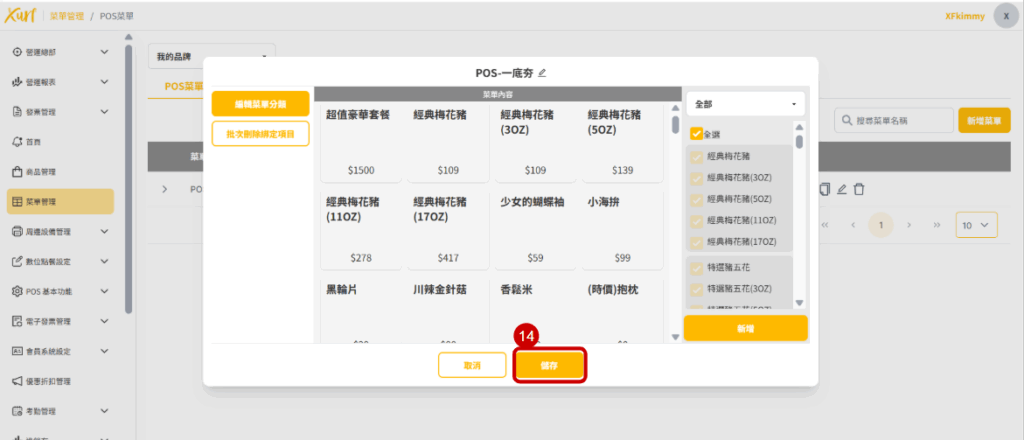
Task: Click the 搜尋菜單名稱 search field
Action: (894, 120)
